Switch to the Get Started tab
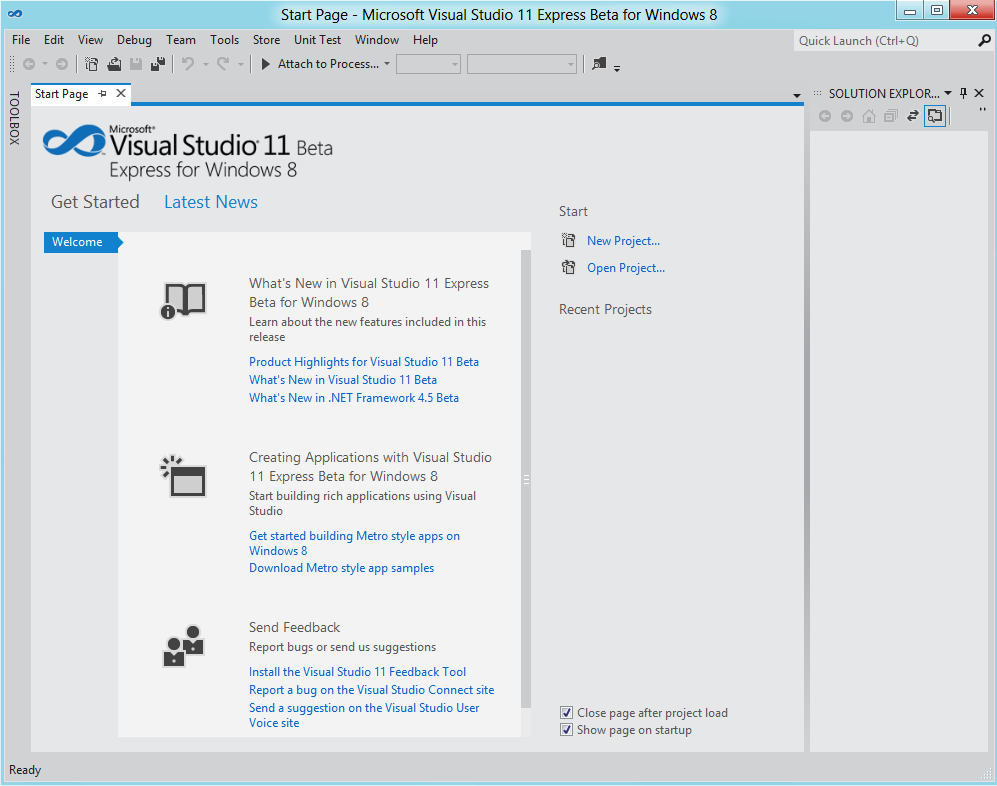Screen dimensions: 997x786 tap(95, 202)
